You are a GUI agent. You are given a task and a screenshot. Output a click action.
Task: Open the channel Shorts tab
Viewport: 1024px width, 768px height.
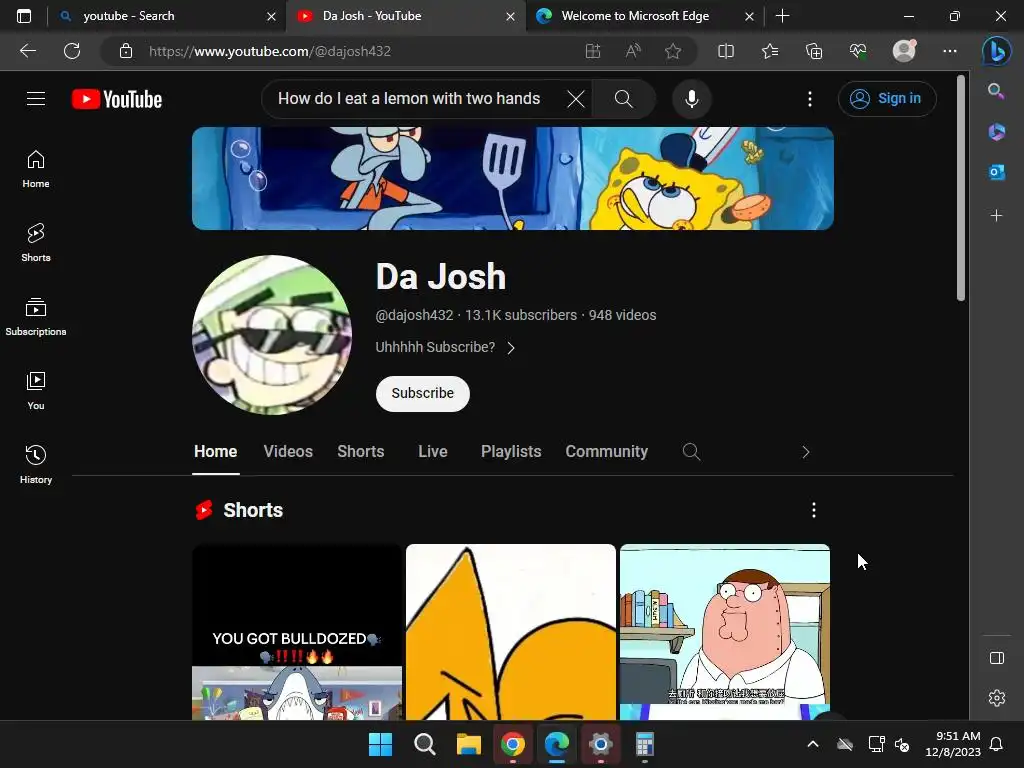point(360,452)
